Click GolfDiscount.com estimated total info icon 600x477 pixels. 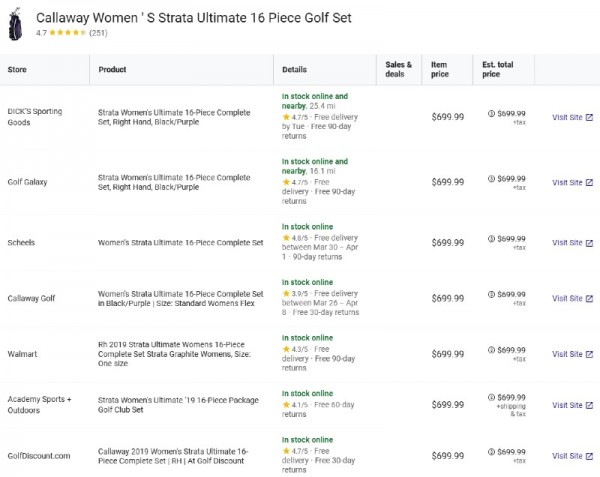492,452
